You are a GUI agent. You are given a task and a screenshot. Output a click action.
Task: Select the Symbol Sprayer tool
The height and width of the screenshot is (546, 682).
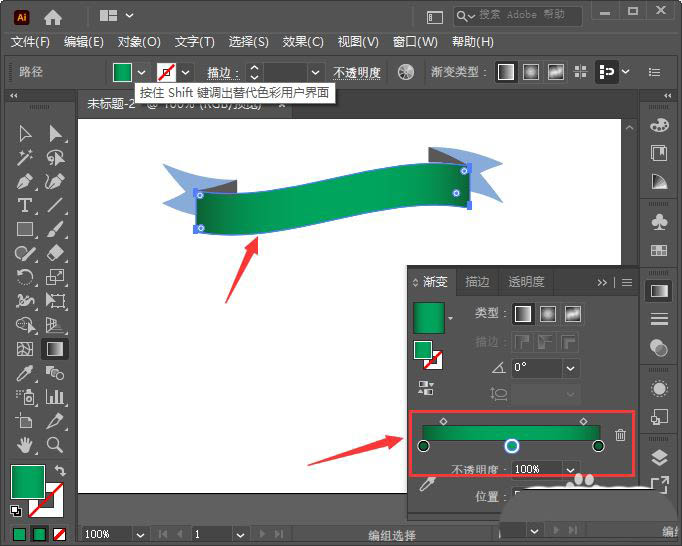(x=25, y=397)
